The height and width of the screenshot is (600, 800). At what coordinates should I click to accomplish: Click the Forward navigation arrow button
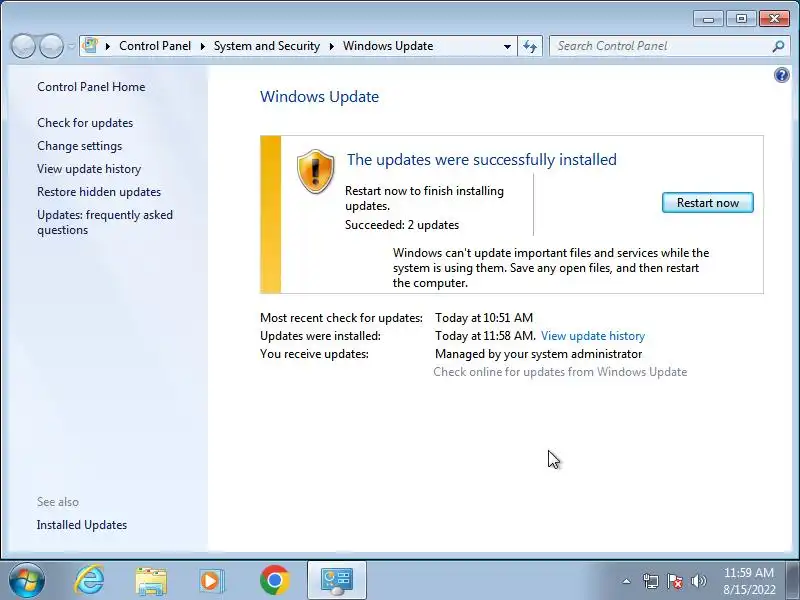click(51, 46)
